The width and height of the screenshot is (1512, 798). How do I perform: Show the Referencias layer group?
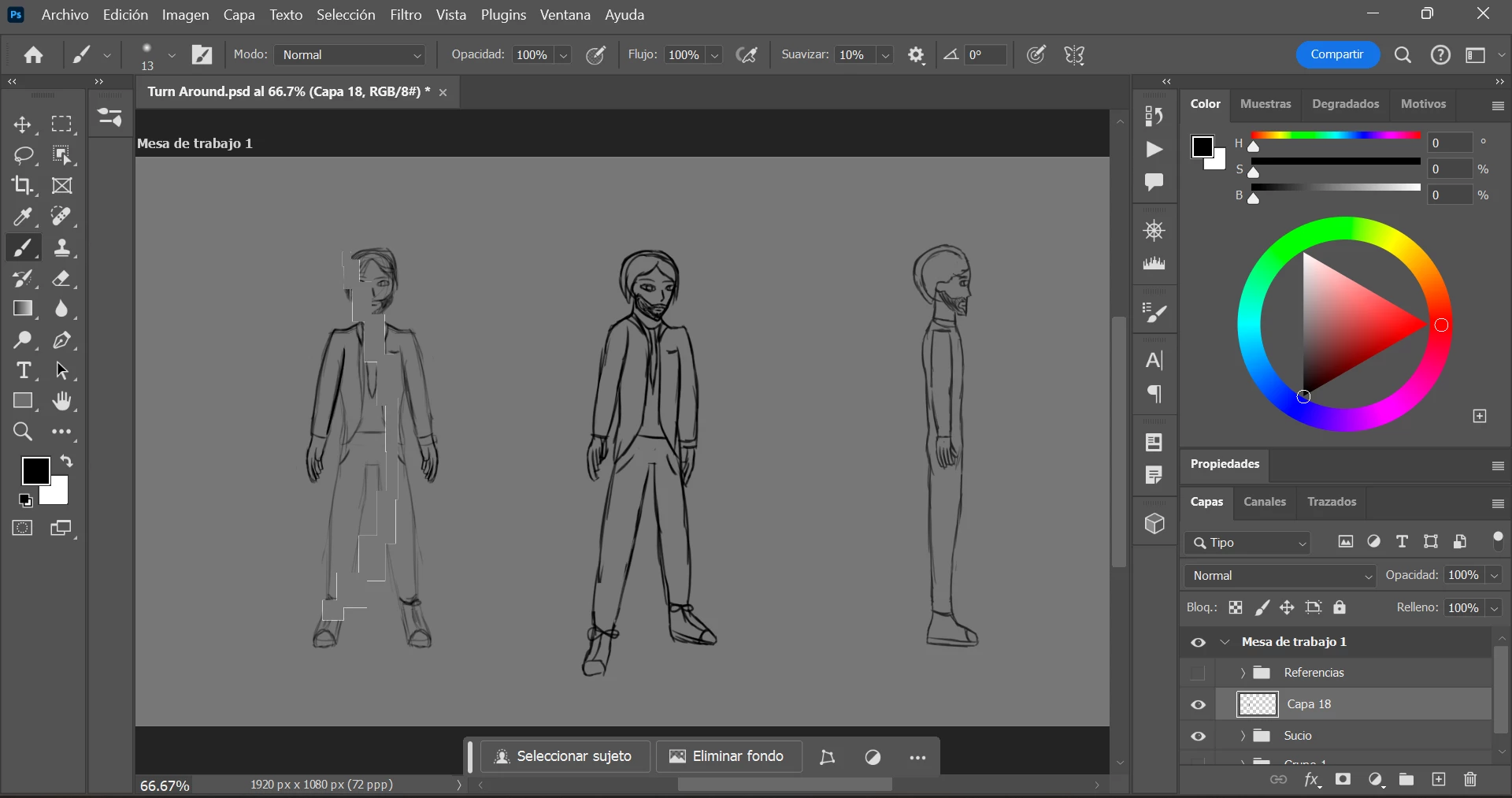click(1198, 674)
